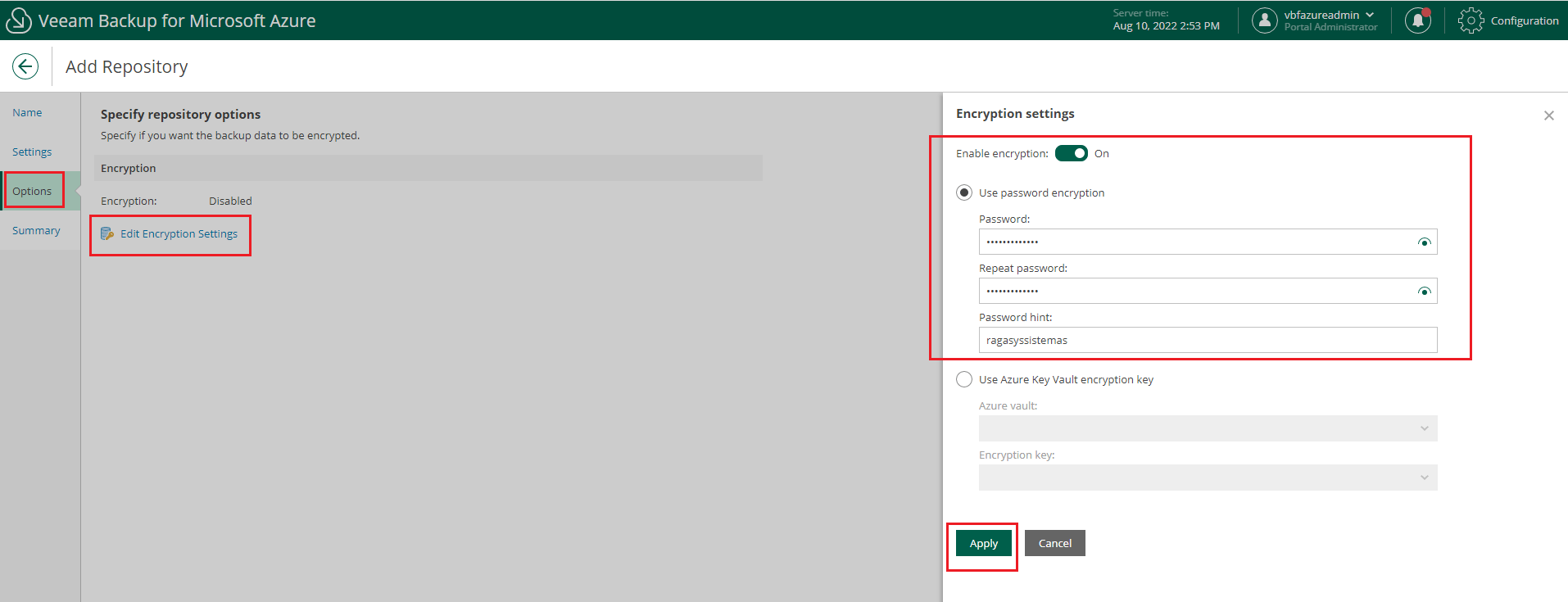Go to the Settings step

[32, 152]
